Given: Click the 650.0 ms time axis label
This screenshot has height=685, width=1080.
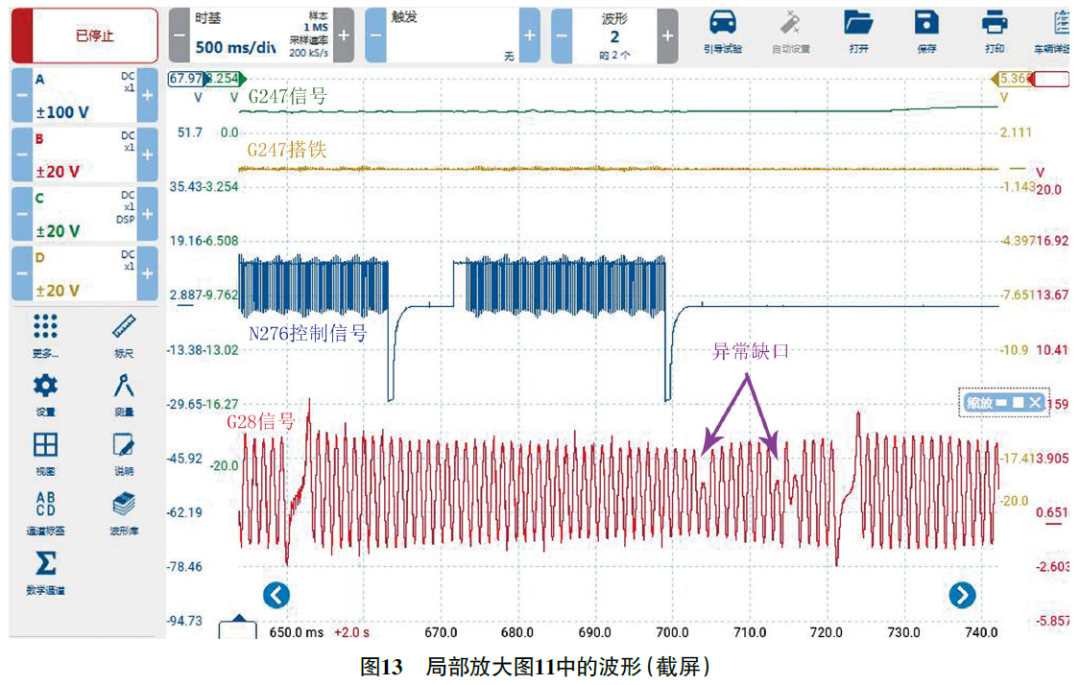Looking at the screenshot, I should click(296, 632).
